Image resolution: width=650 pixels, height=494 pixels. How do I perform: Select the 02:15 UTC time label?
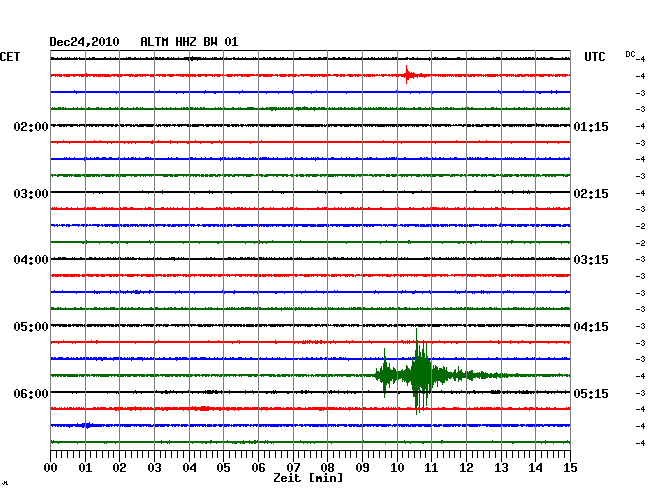coord(591,194)
